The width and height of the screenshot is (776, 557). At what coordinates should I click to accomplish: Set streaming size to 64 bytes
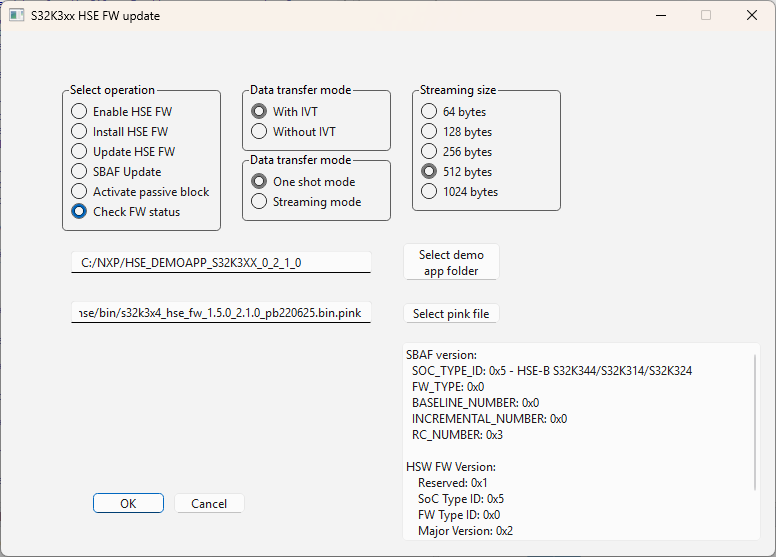(x=429, y=112)
